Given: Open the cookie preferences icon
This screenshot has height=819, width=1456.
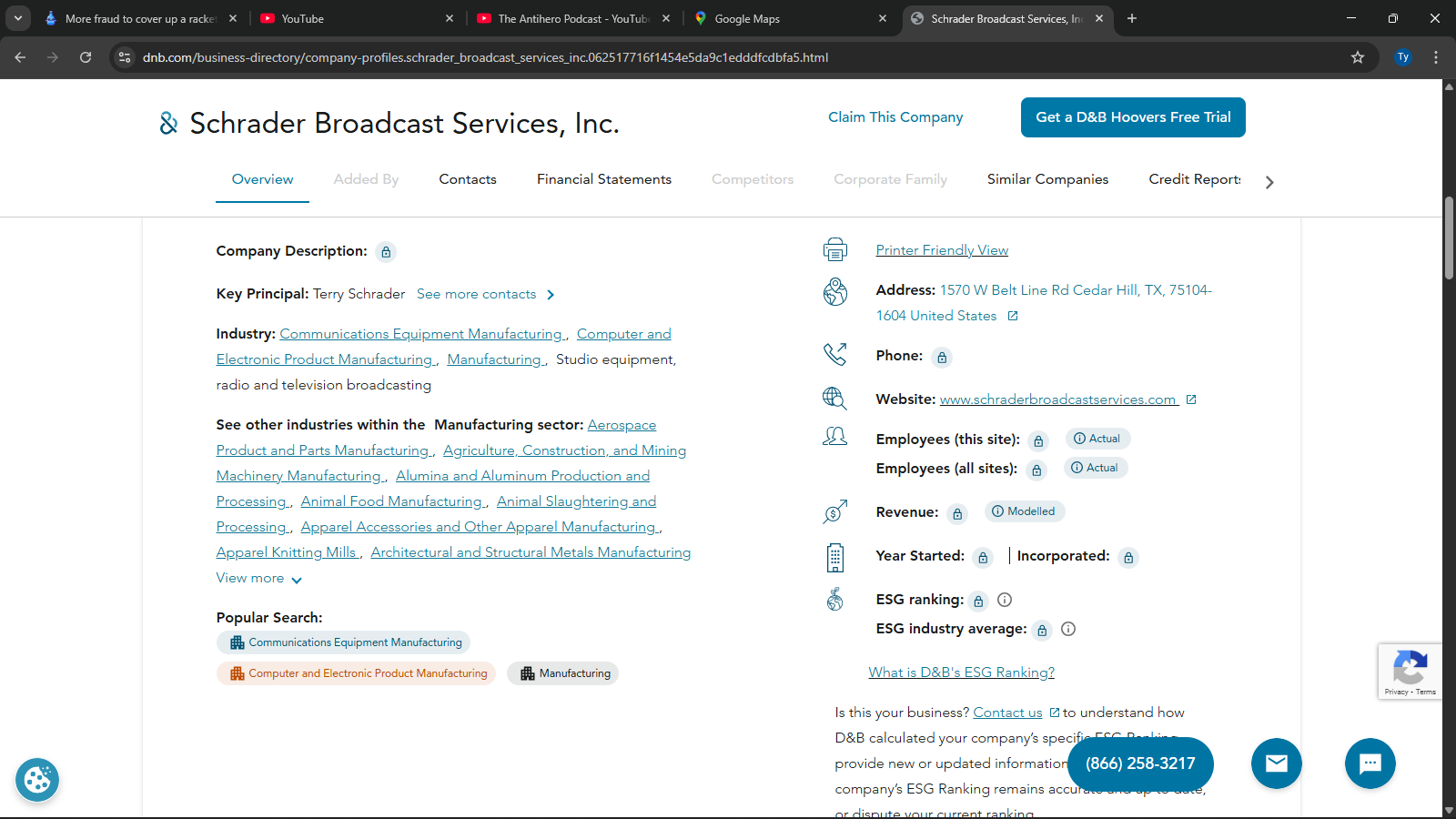Looking at the screenshot, I should [37, 780].
